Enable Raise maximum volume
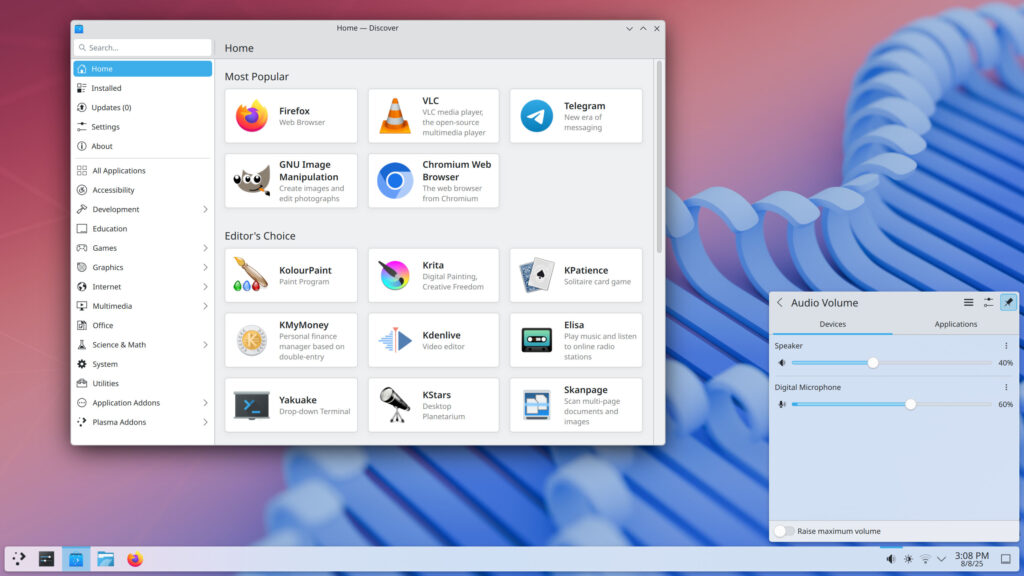 pyautogui.click(x=782, y=531)
